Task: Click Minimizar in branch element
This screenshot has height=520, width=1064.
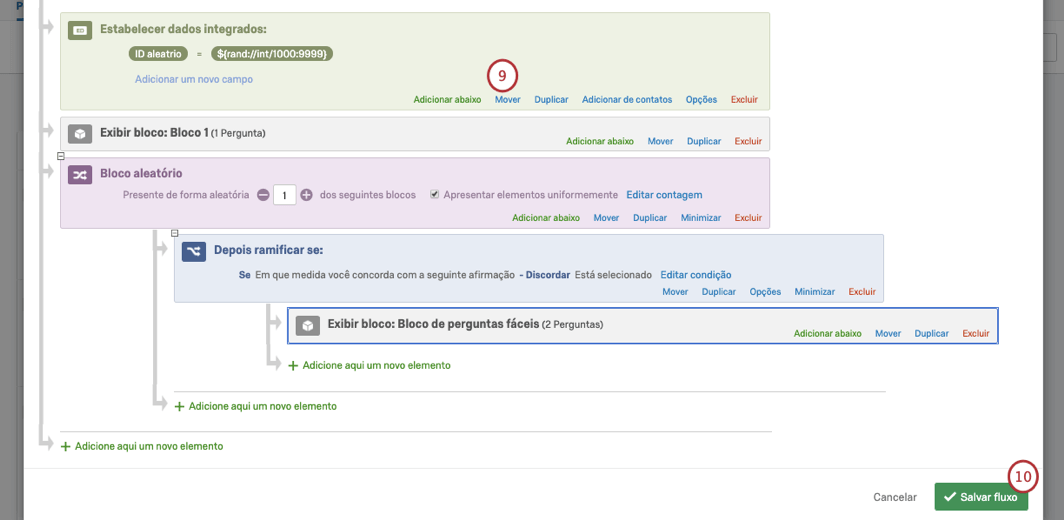Action: 814,292
